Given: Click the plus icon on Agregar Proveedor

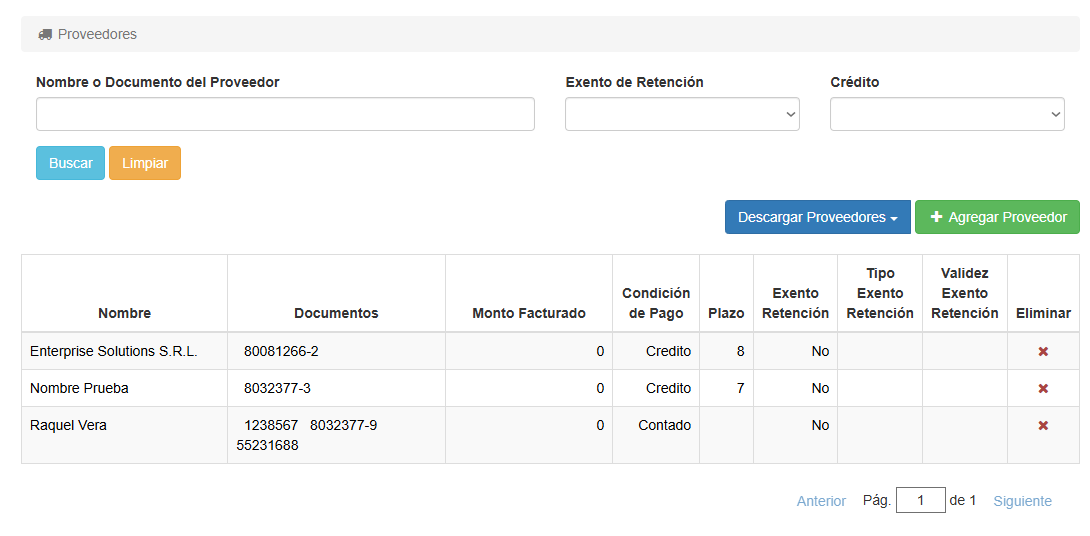Looking at the screenshot, I should pyautogui.click(x=936, y=217).
